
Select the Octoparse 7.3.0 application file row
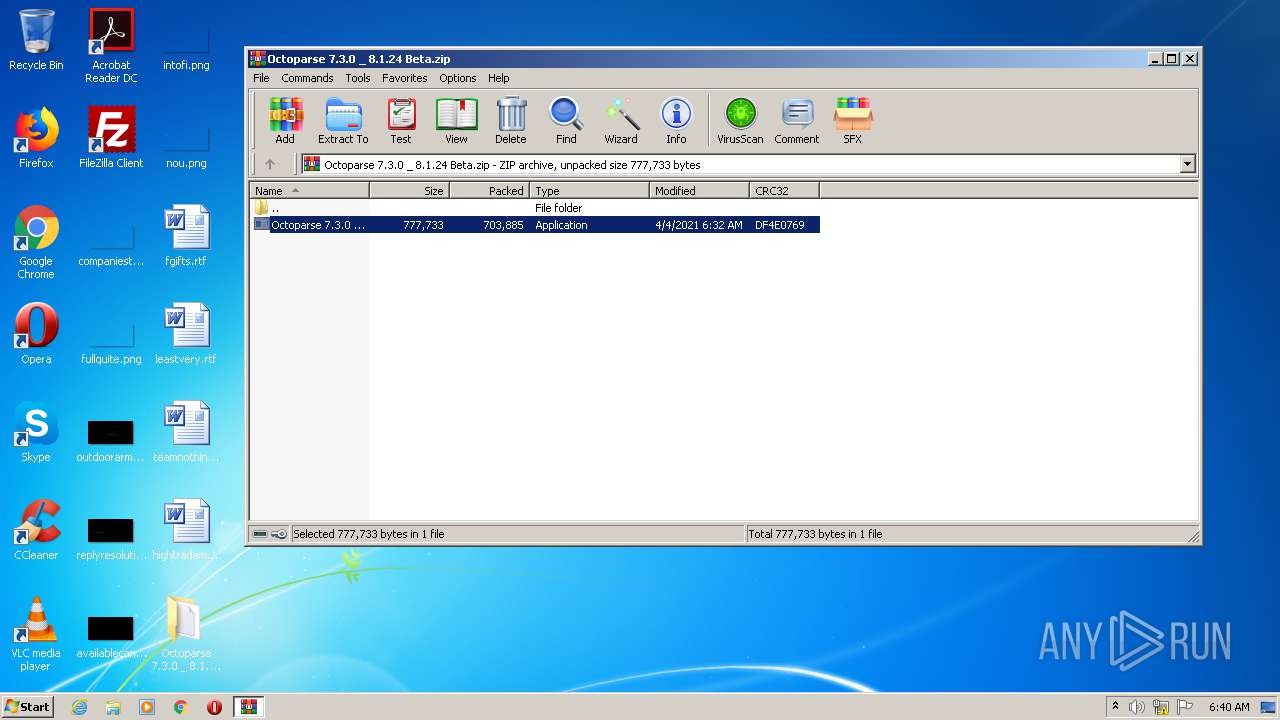(x=535, y=225)
